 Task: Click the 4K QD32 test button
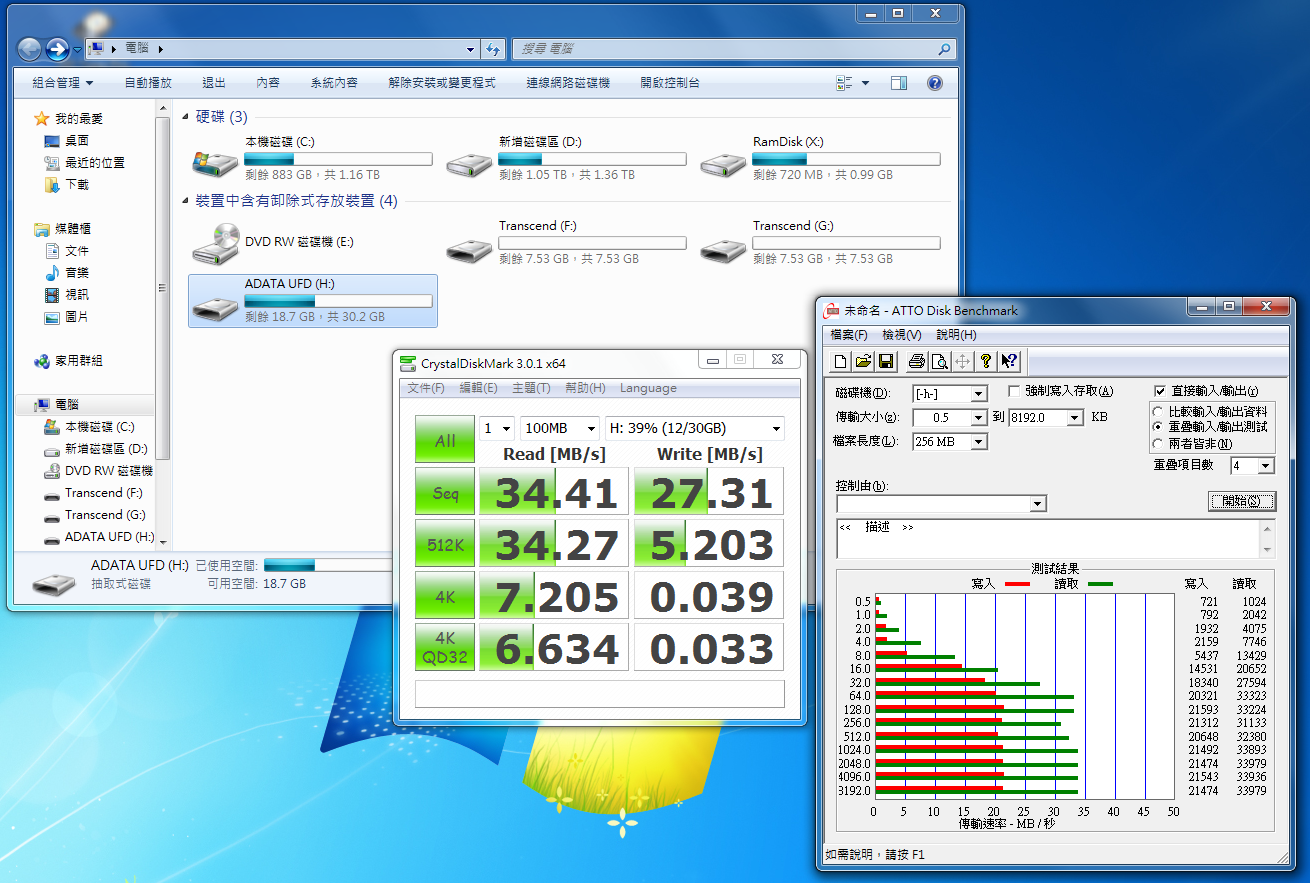(x=445, y=647)
